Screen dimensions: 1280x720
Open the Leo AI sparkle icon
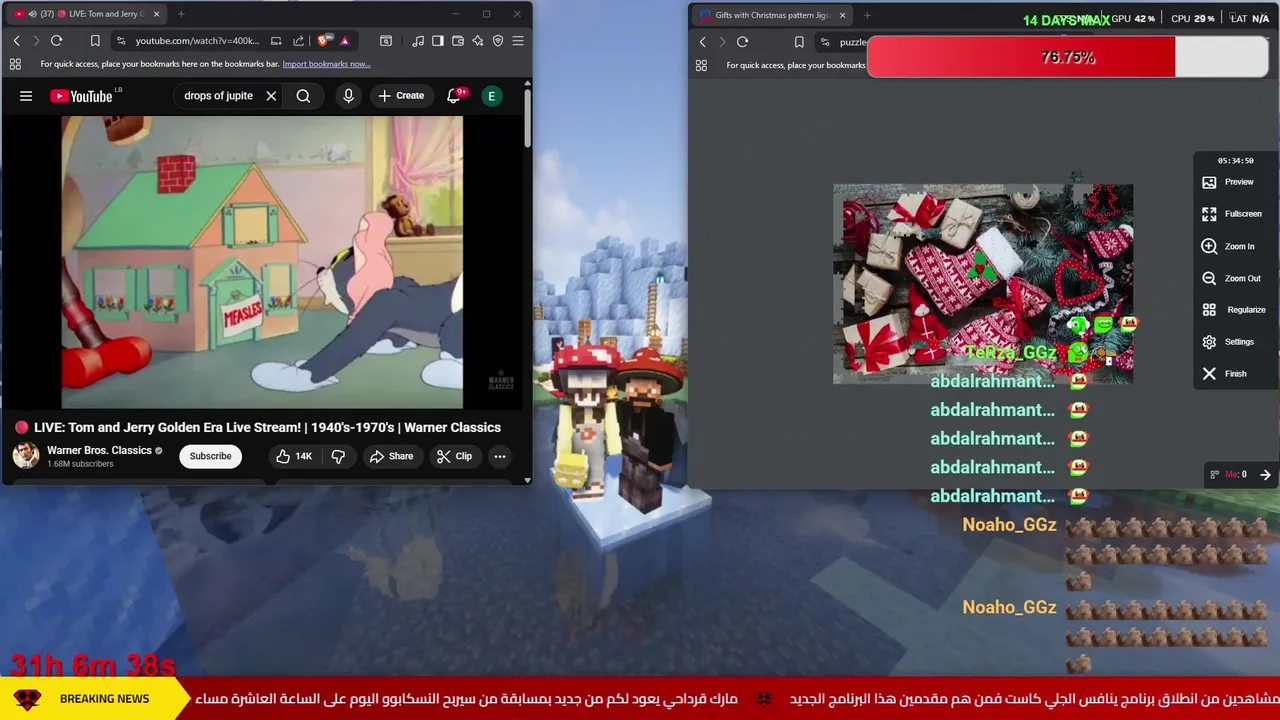(478, 41)
